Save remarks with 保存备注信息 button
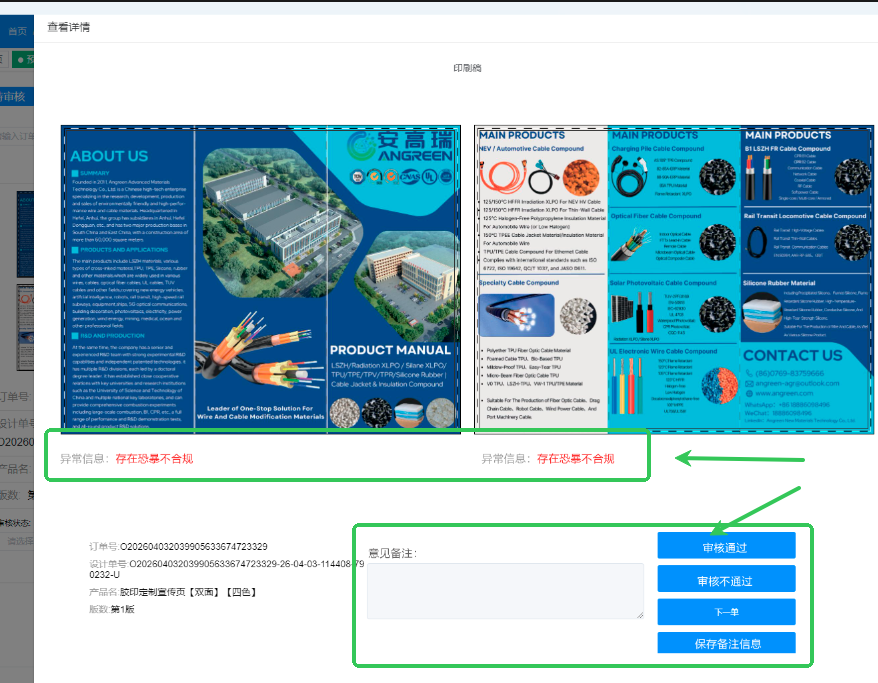878x683 pixels. pyautogui.click(x=726, y=643)
